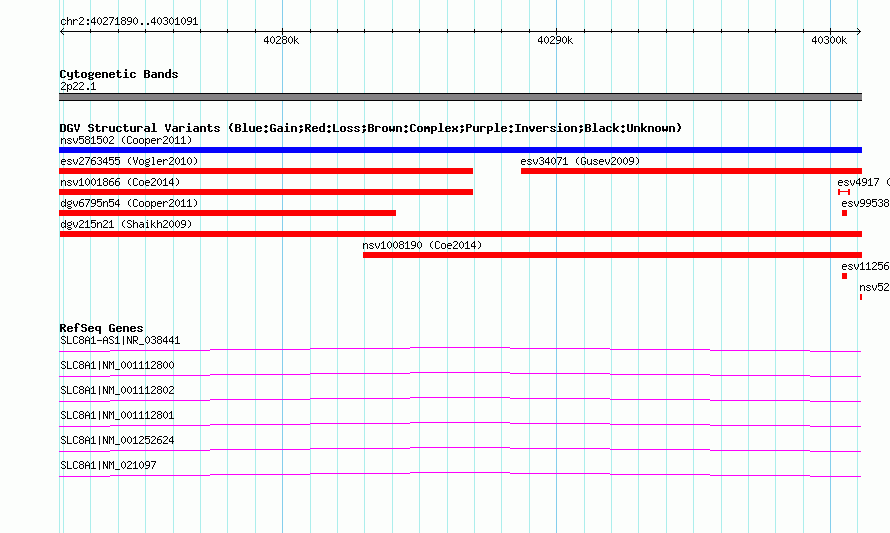Click the gray 2p22.1 cytogenetic band bar
This screenshot has height=533, width=890.
460,97
